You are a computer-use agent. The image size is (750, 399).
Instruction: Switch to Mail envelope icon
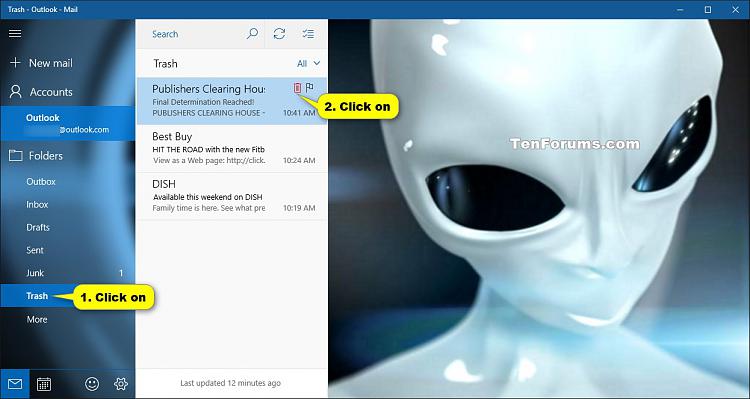point(15,384)
